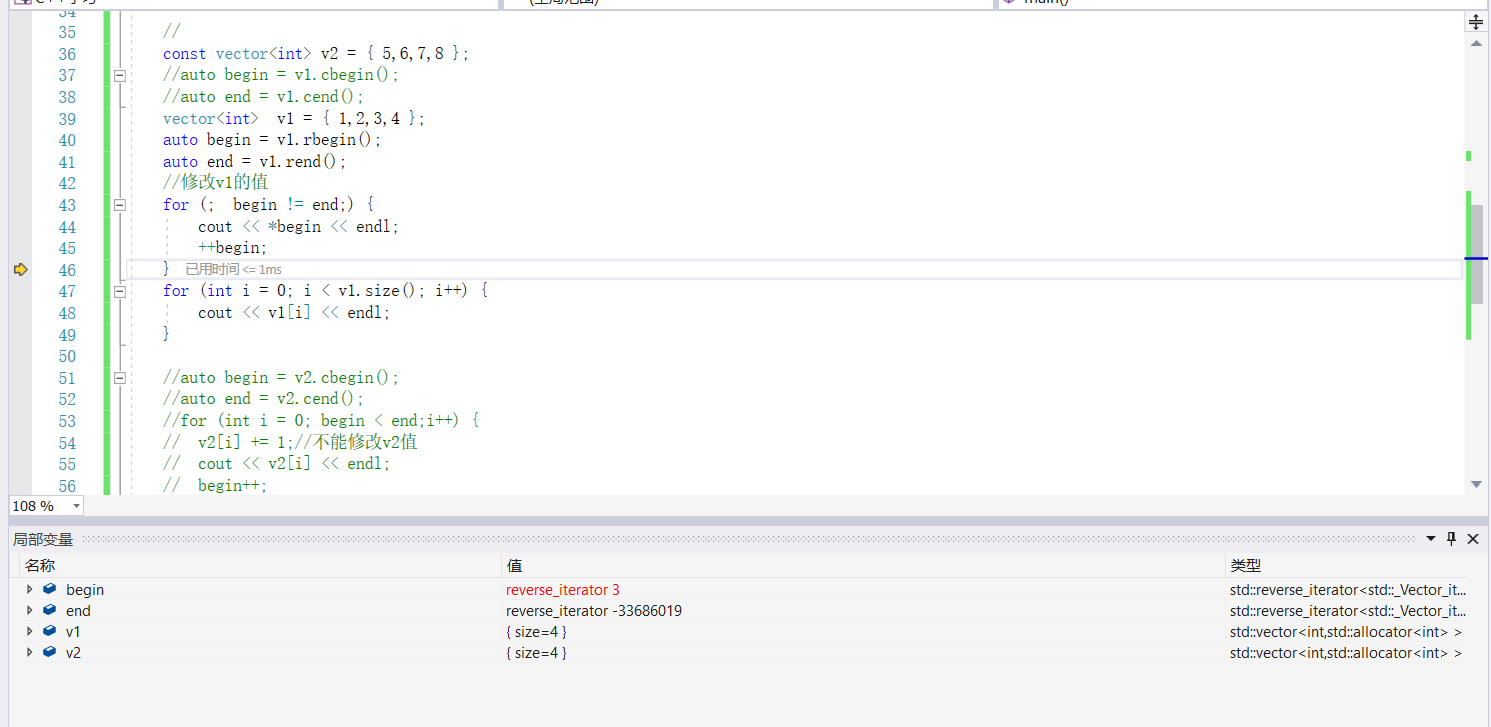Click the 局部变量 panel title
The width and height of the screenshot is (1491, 727).
pos(43,540)
